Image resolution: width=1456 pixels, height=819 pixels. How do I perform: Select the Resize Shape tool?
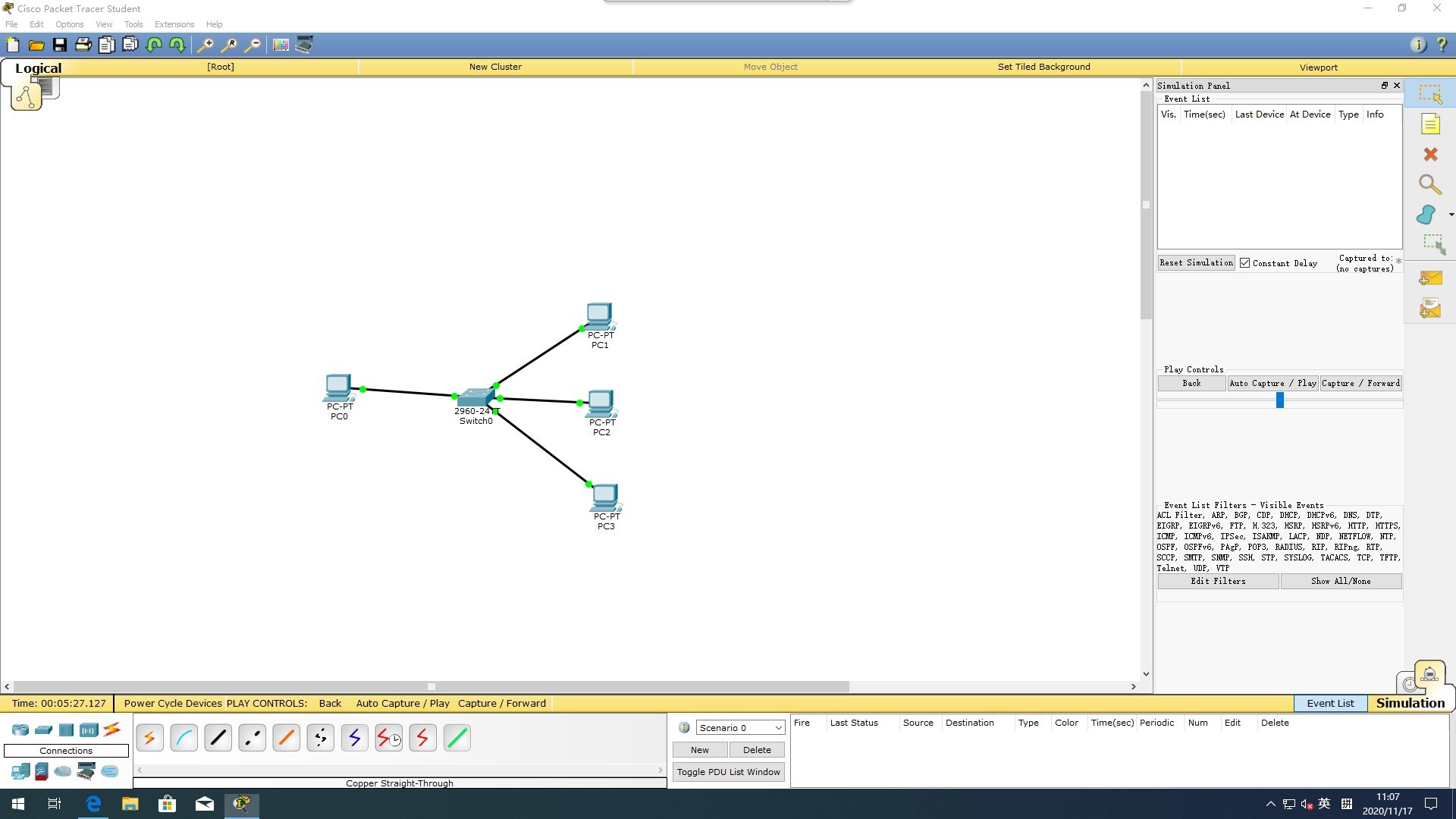pyautogui.click(x=1433, y=244)
